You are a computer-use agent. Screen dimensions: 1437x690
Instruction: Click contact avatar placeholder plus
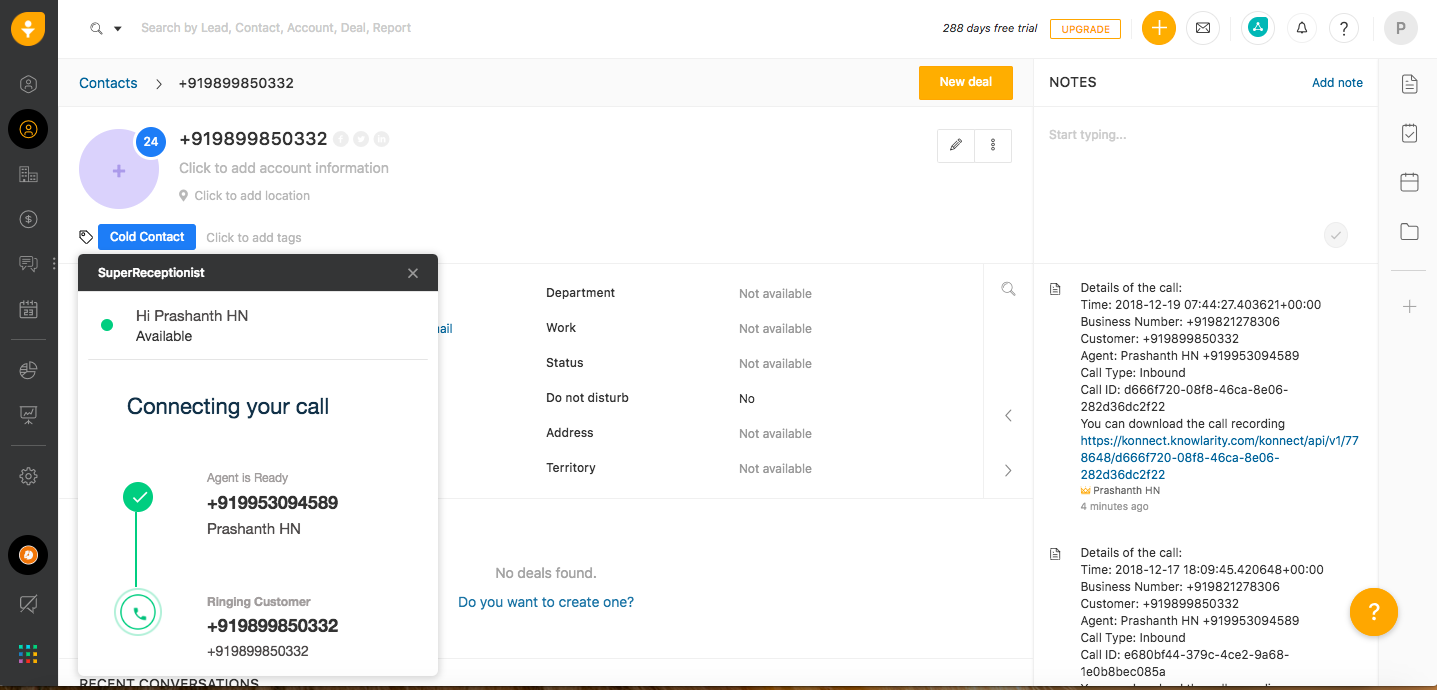pyautogui.click(x=119, y=170)
